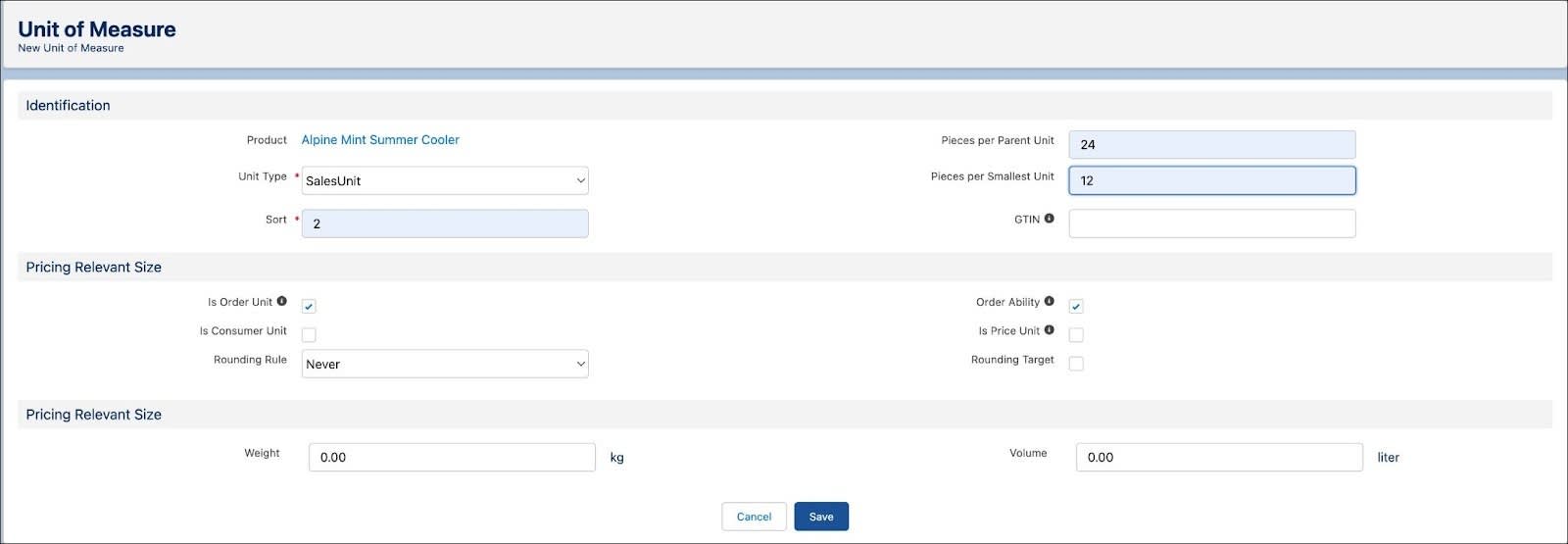Click the 'Pieces per Smallest Unit' label
Image resolution: width=1568 pixels, height=544 pixels.
coord(993,176)
